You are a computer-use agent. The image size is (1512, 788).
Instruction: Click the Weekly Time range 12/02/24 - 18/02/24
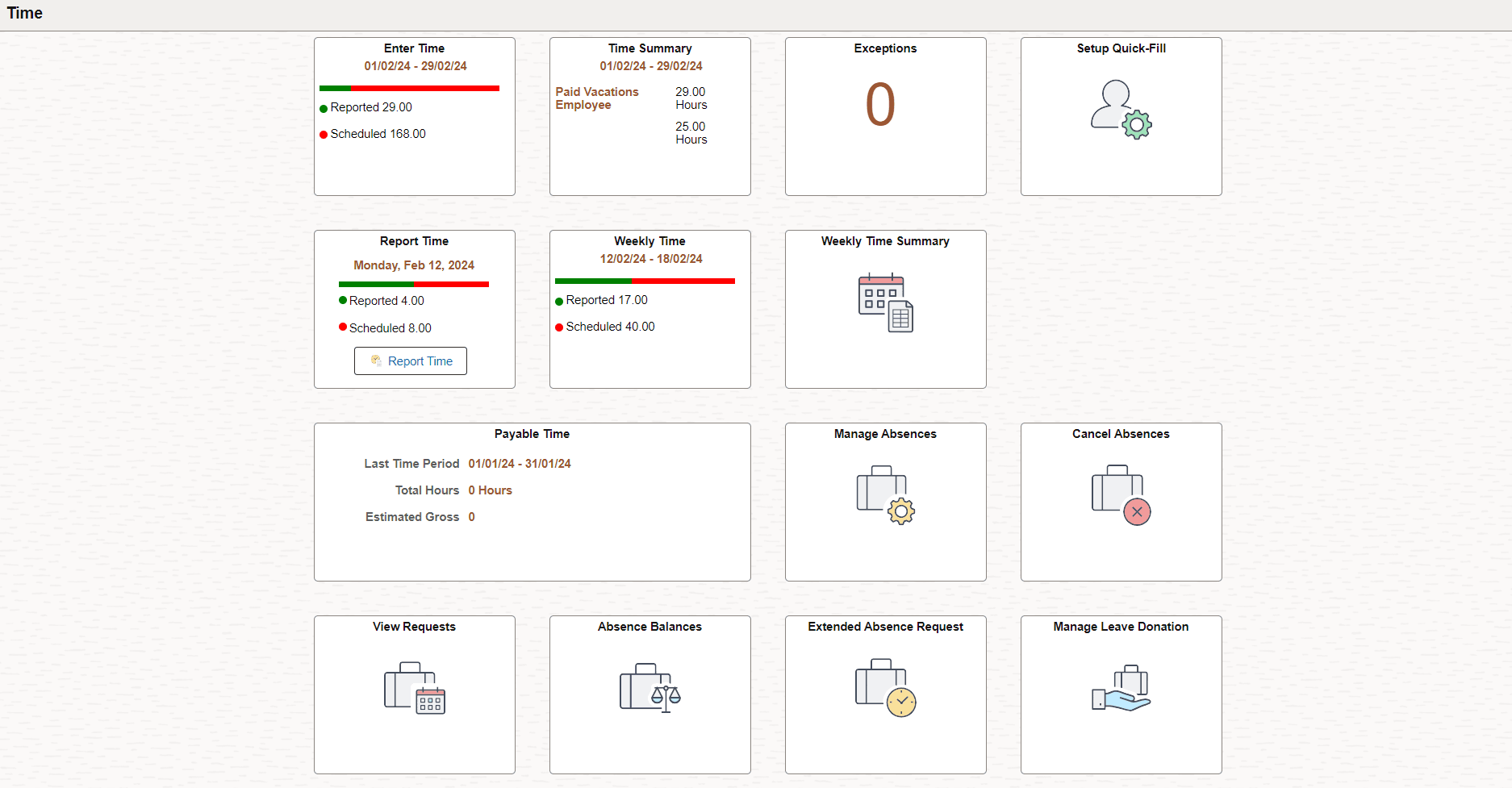coord(650,259)
